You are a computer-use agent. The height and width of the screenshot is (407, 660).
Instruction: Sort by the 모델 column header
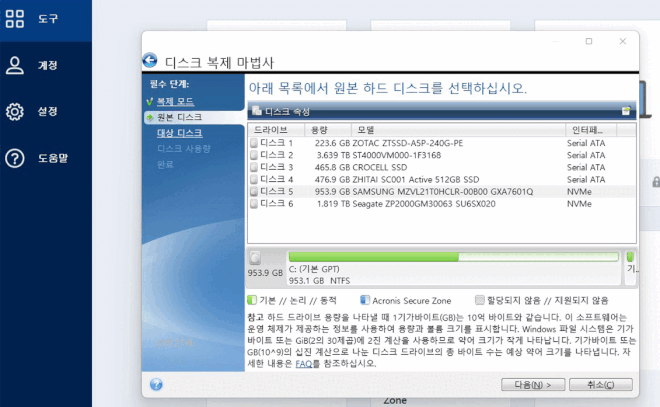tap(458, 130)
